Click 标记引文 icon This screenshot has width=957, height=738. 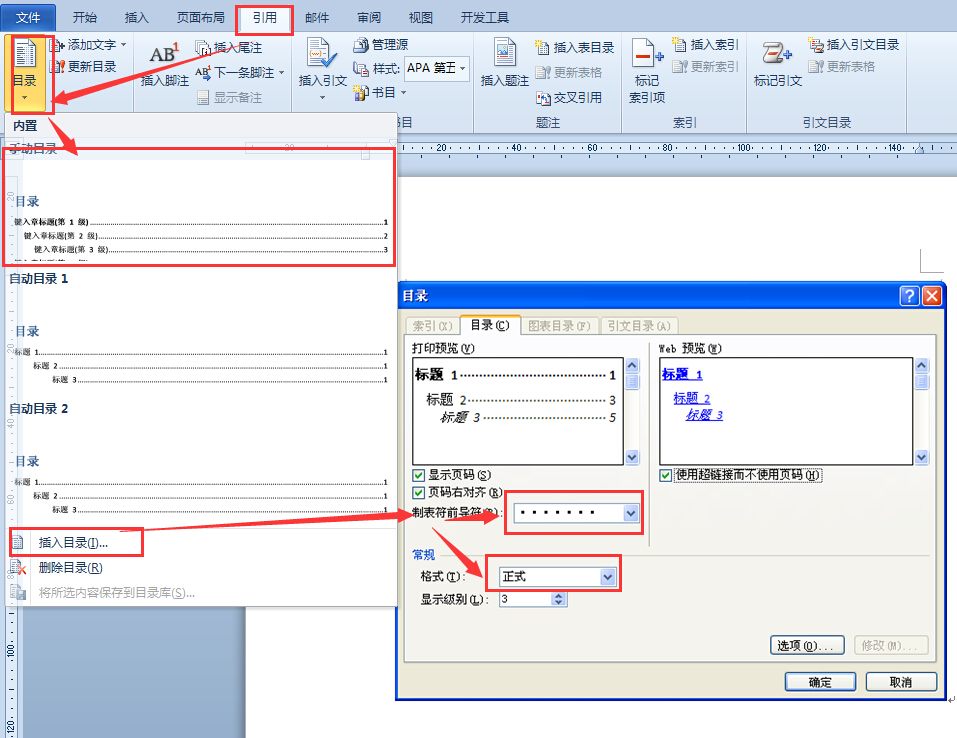pyautogui.click(x=777, y=53)
